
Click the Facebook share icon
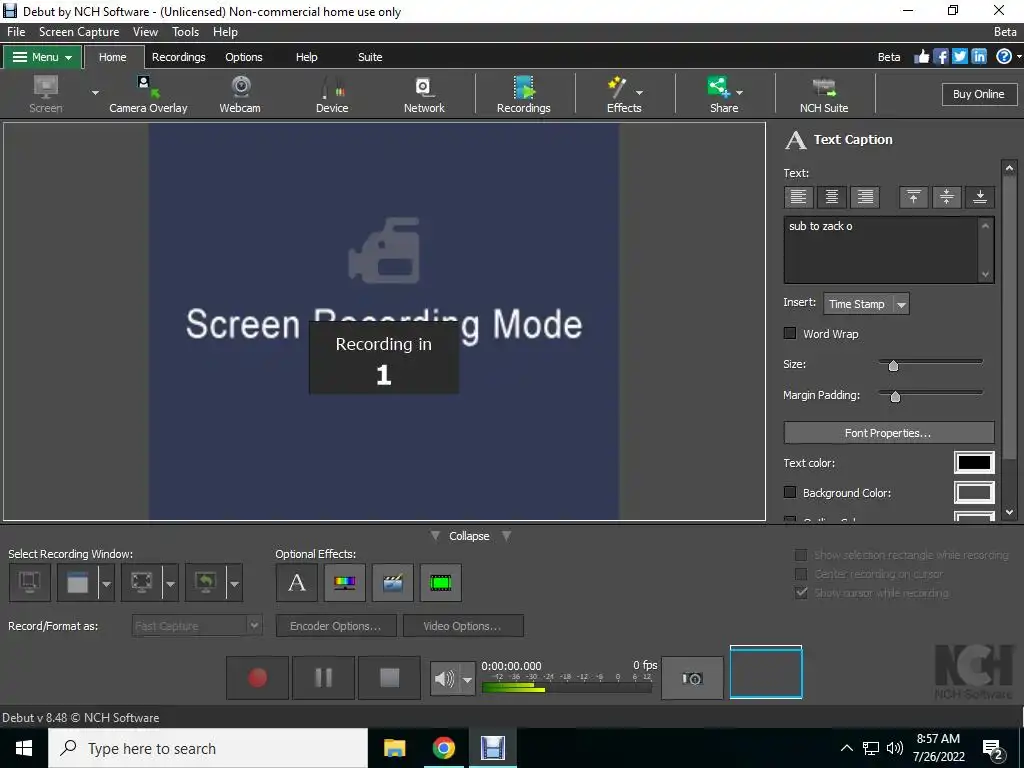[940, 57]
